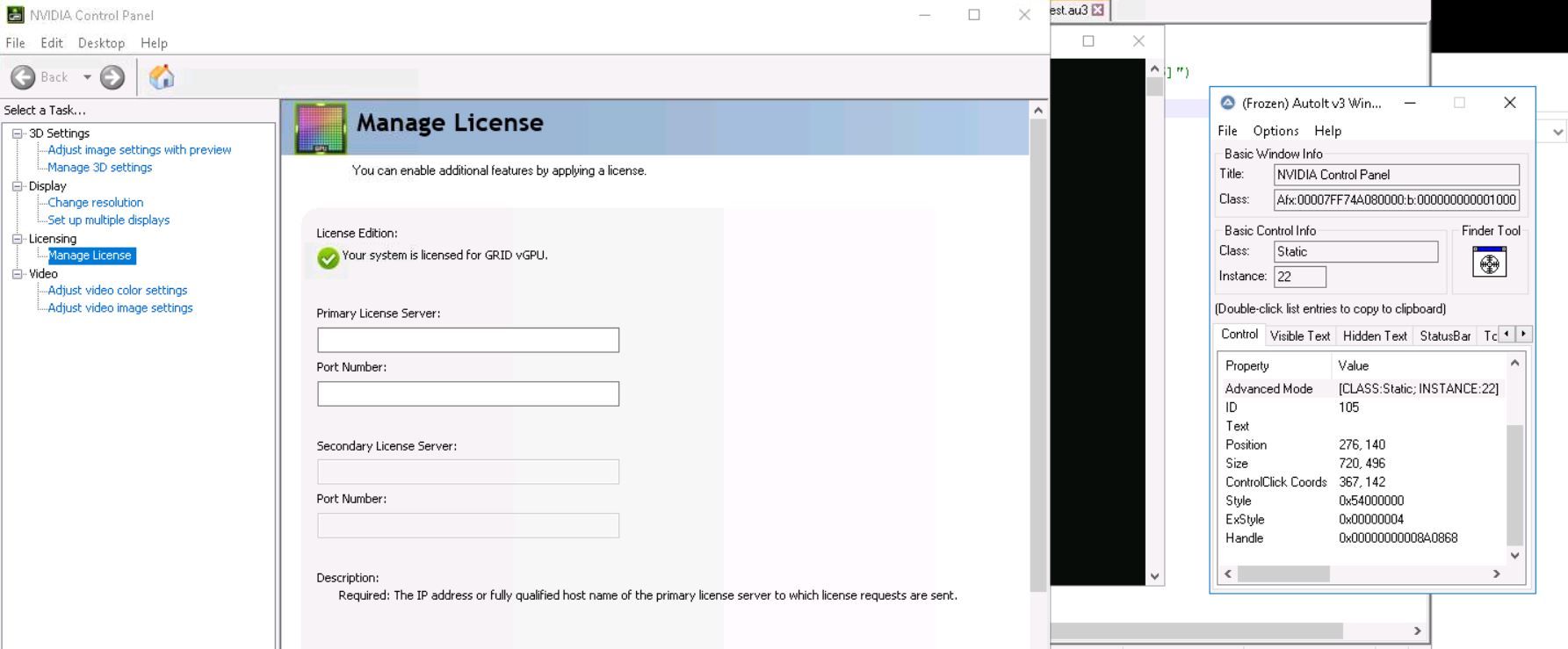Click the AutoIt list horizontal scrollbar thumb
The image size is (1568, 649).
(1283, 573)
